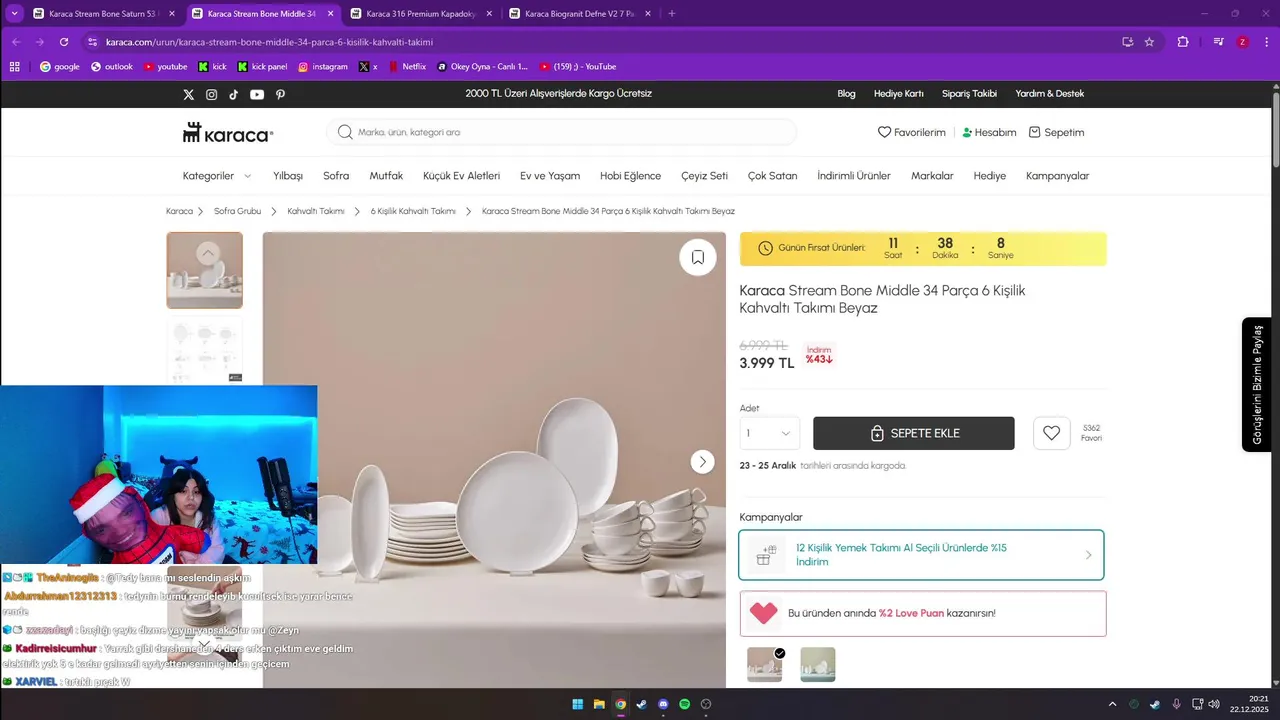The height and width of the screenshot is (720, 1280).
Task: Open Hediye Kartı link
Action: click(898, 94)
